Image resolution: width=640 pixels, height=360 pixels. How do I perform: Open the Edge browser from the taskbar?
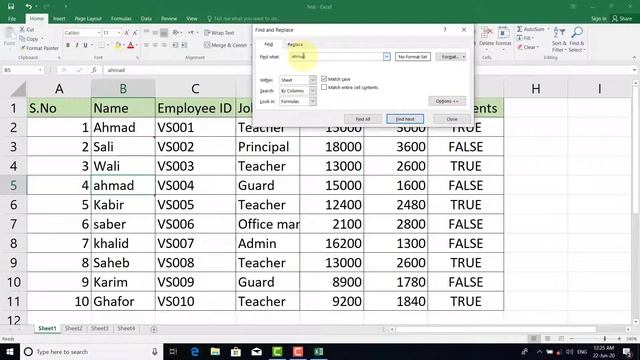pos(195,351)
